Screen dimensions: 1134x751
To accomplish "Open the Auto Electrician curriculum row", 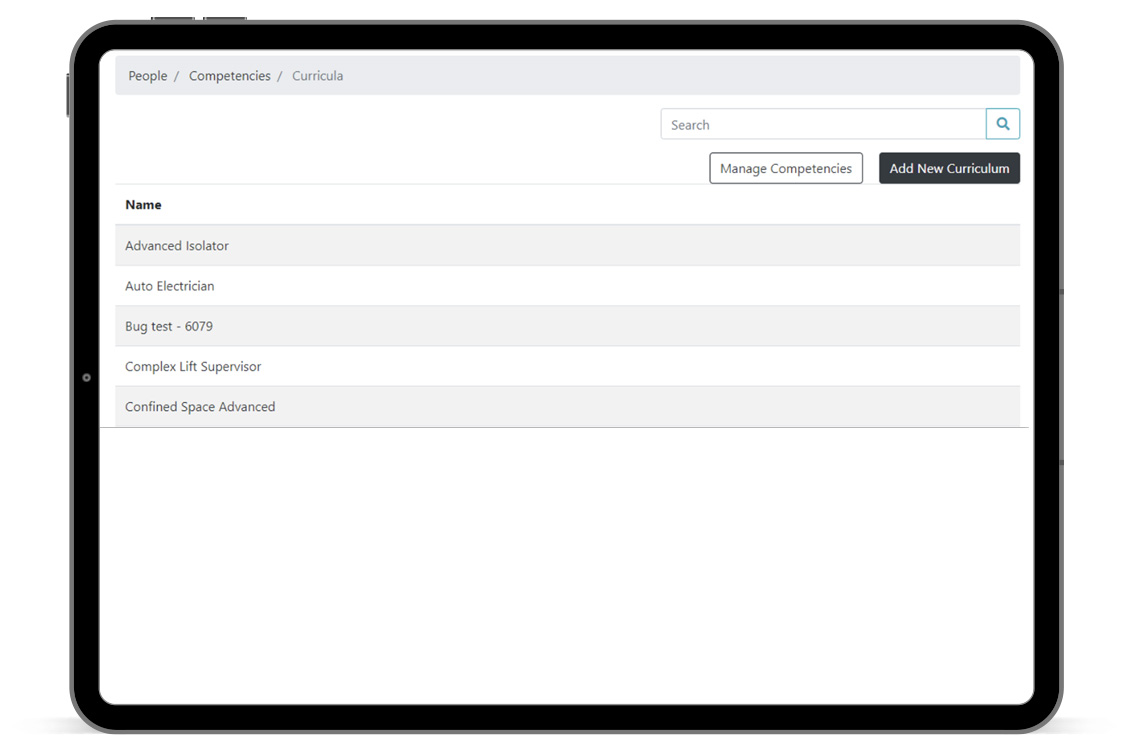I will point(567,286).
